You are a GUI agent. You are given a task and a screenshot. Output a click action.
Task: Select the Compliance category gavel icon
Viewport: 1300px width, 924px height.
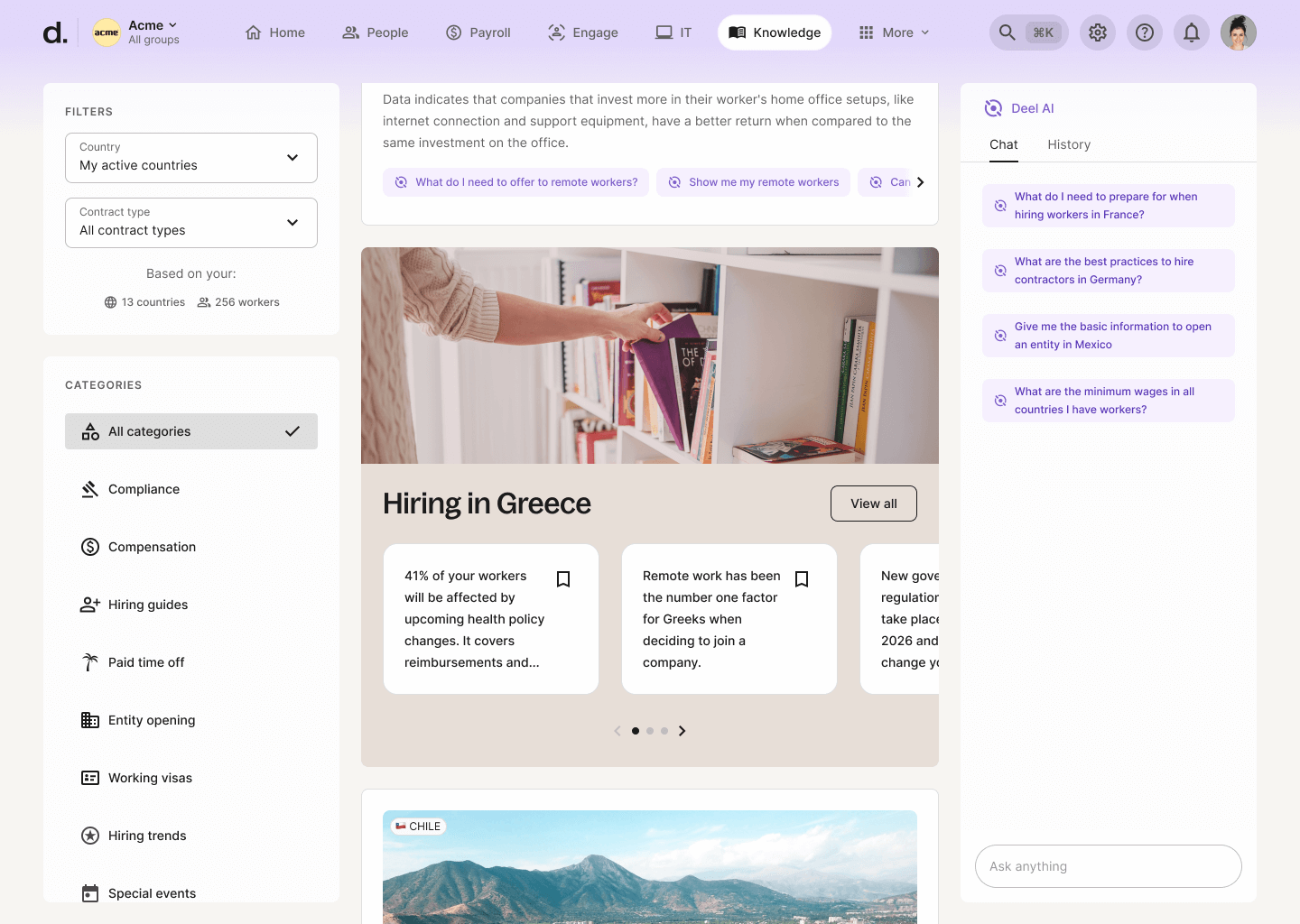click(x=89, y=488)
